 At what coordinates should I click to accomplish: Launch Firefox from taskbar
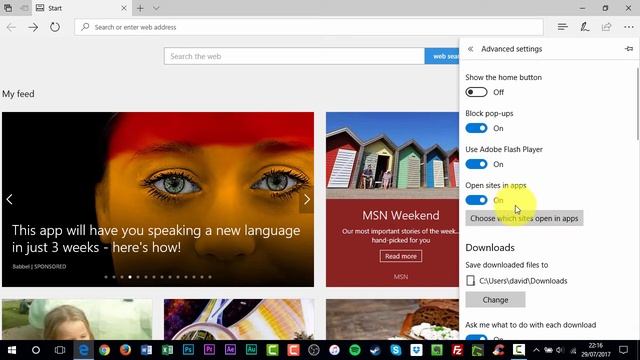(125, 350)
